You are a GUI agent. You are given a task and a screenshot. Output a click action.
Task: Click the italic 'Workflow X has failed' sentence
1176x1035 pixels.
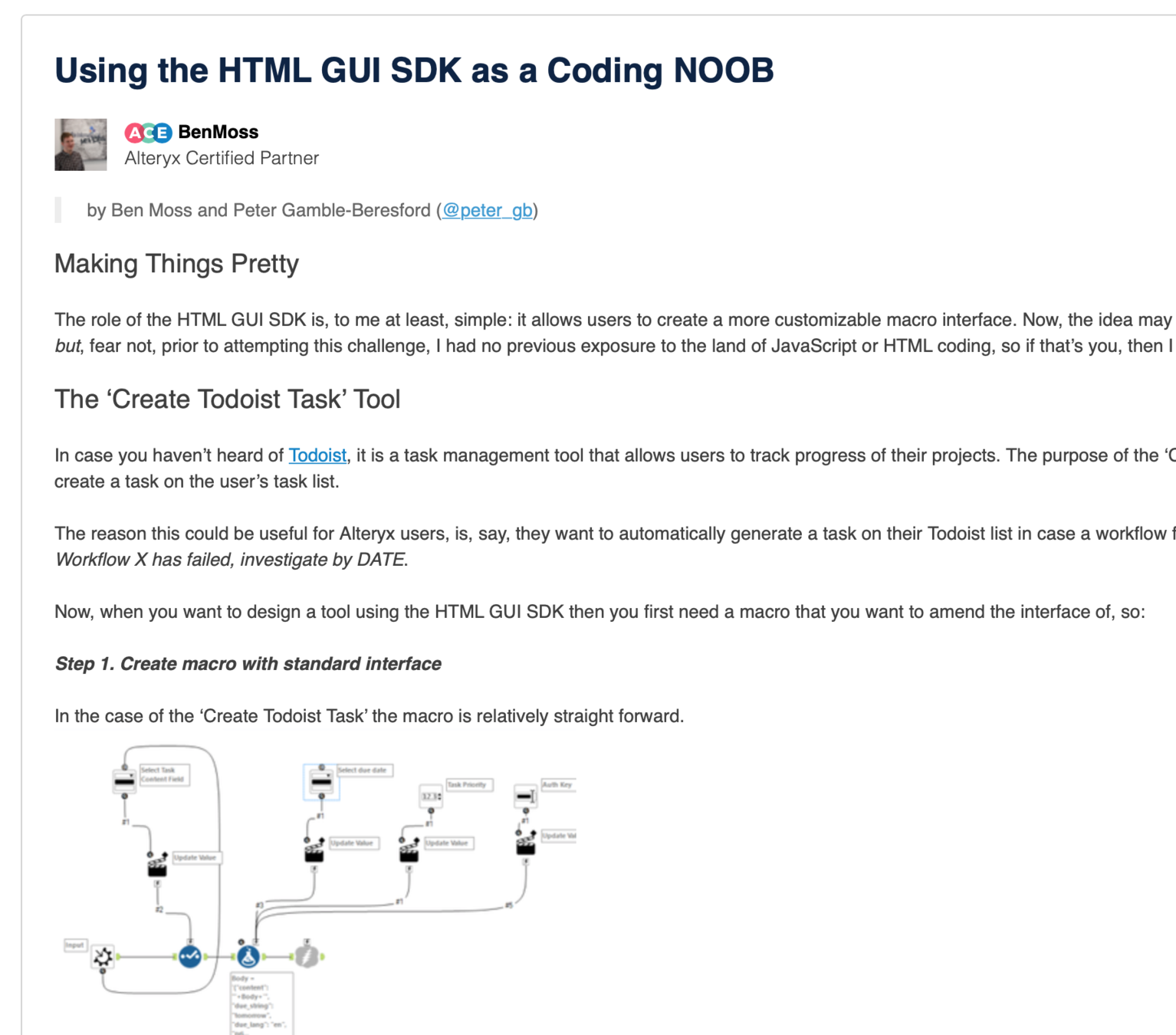[232, 560]
